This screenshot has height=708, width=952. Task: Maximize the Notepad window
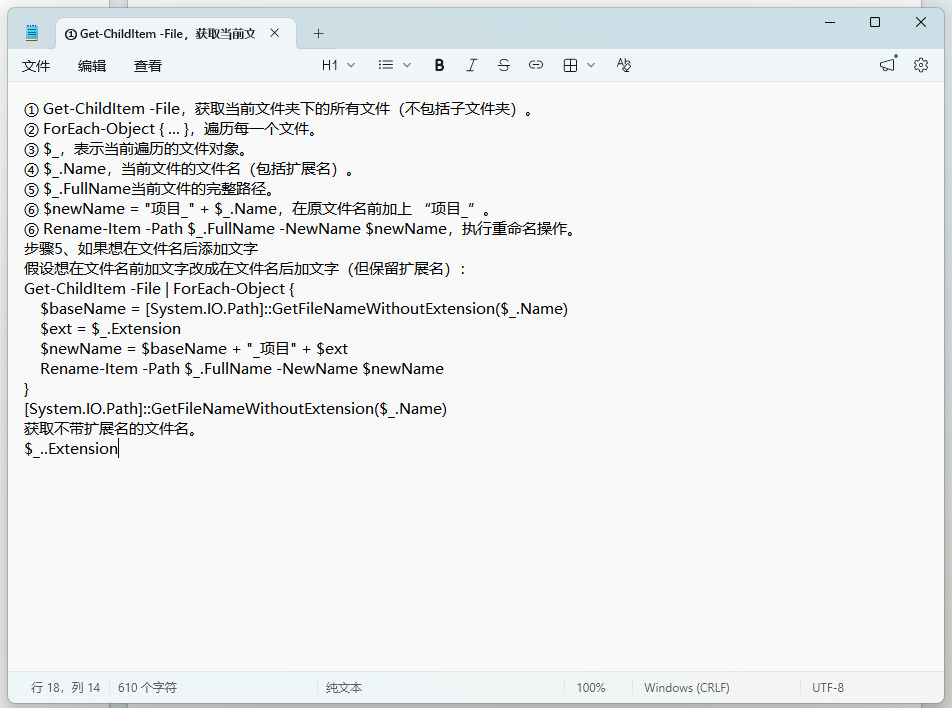875,22
